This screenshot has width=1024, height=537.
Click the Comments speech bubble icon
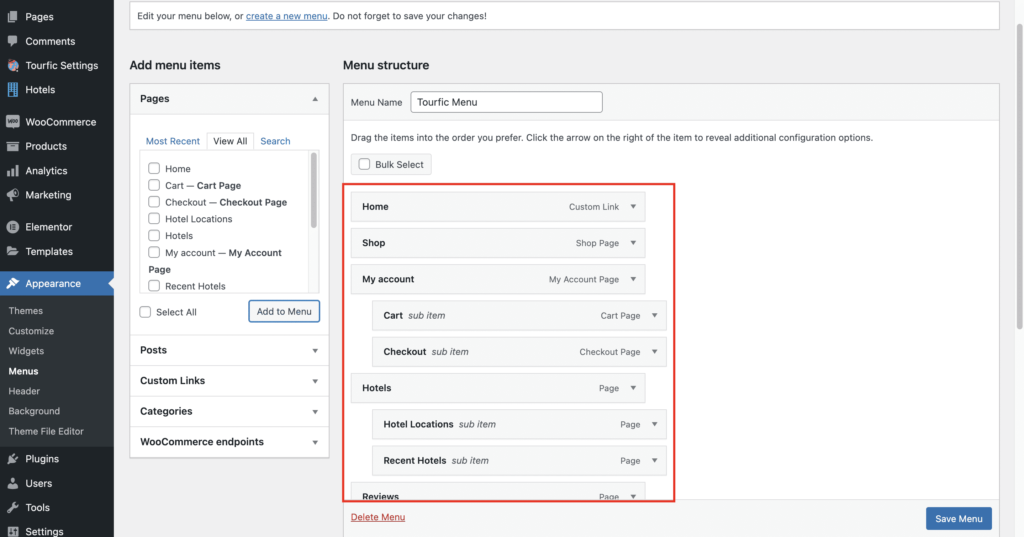(x=12, y=41)
